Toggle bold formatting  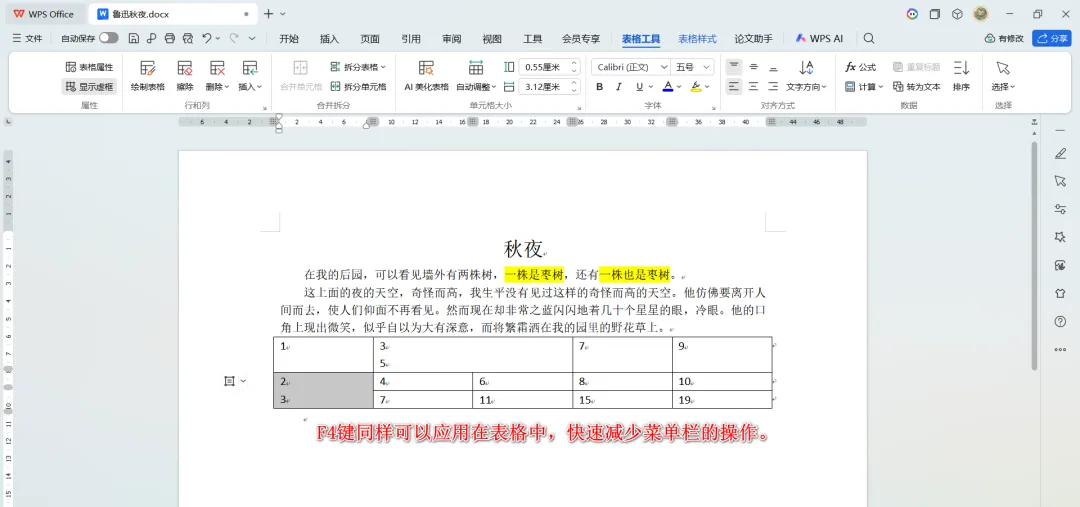point(599,87)
